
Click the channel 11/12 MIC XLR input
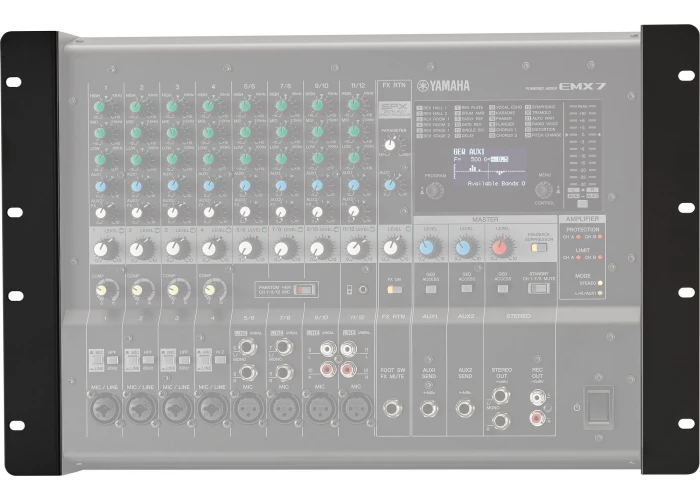[356, 408]
